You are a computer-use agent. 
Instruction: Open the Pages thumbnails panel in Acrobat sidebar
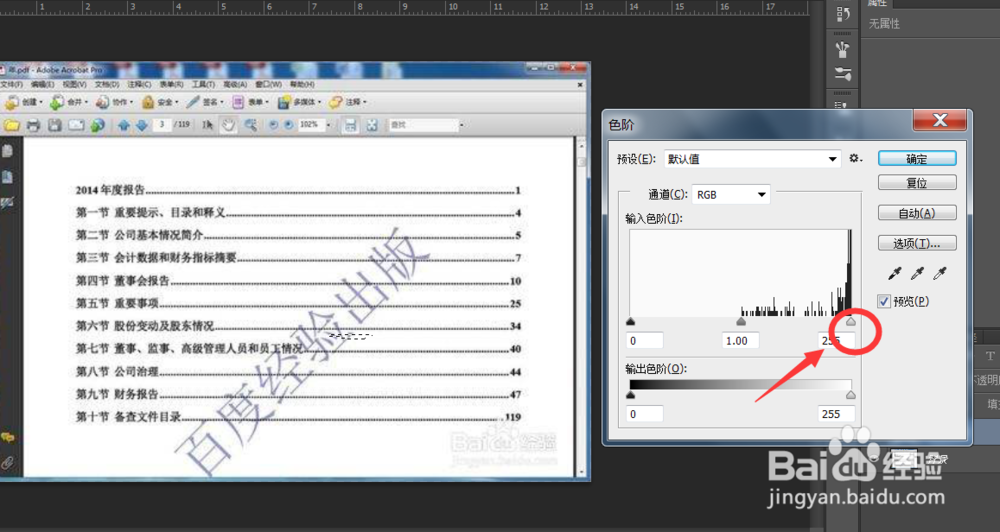coord(8,151)
